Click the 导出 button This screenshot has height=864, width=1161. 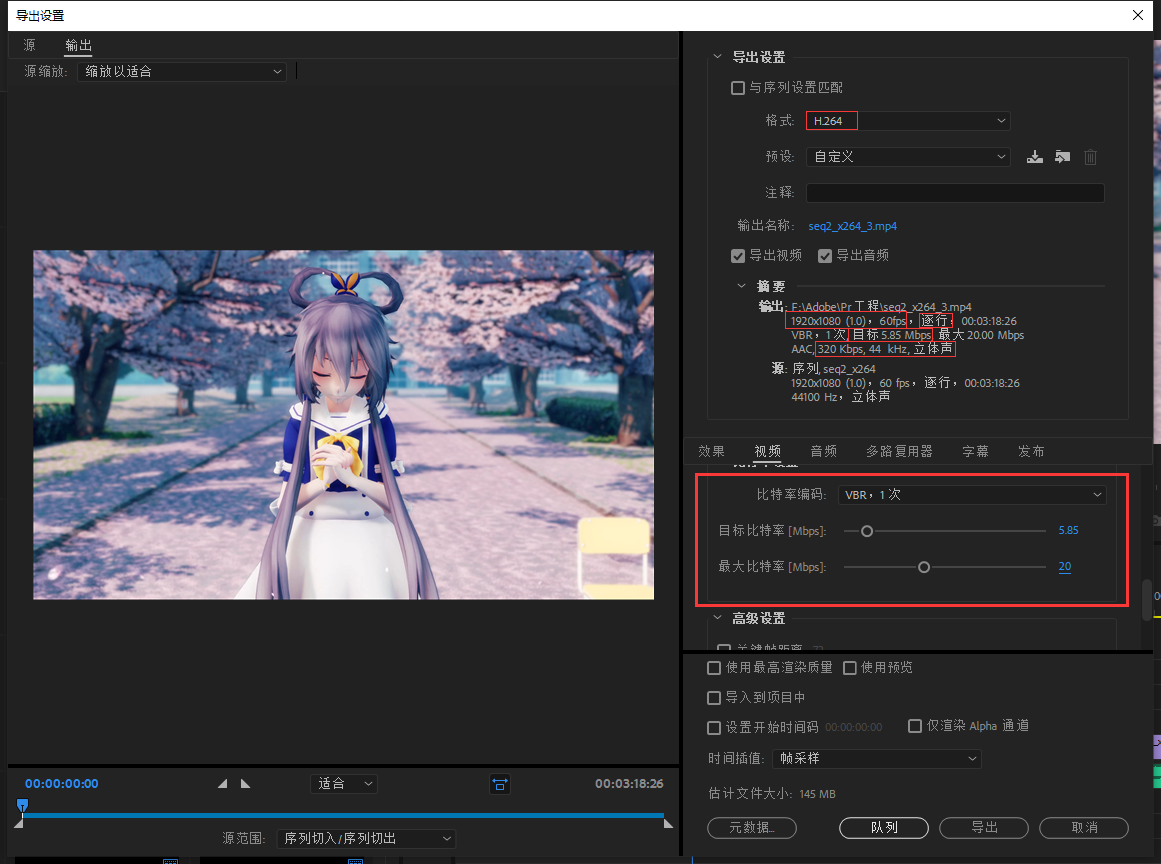tap(984, 828)
